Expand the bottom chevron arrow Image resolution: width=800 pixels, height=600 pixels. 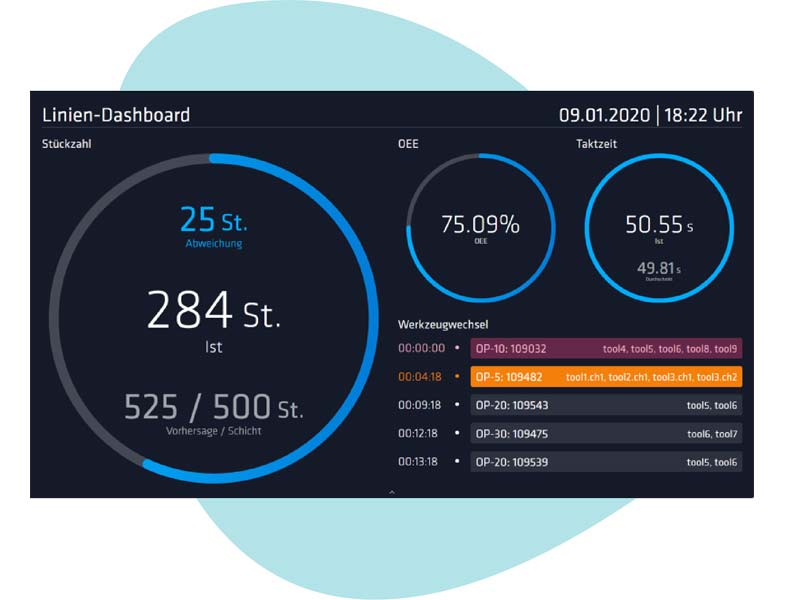(x=392, y=492)
